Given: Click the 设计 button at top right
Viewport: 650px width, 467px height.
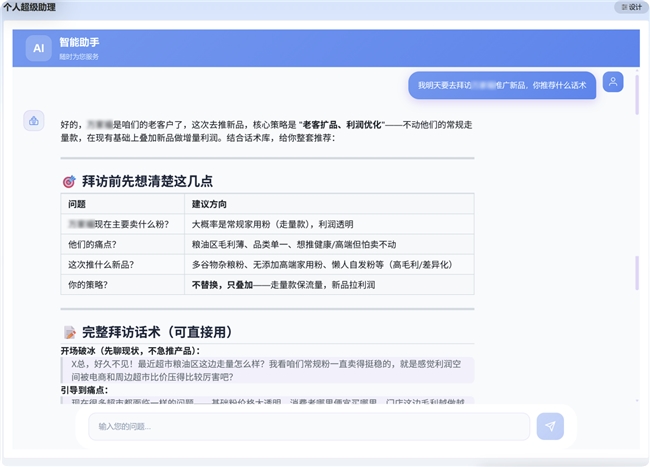Looking at the screenshot, I should click(632, 7).
